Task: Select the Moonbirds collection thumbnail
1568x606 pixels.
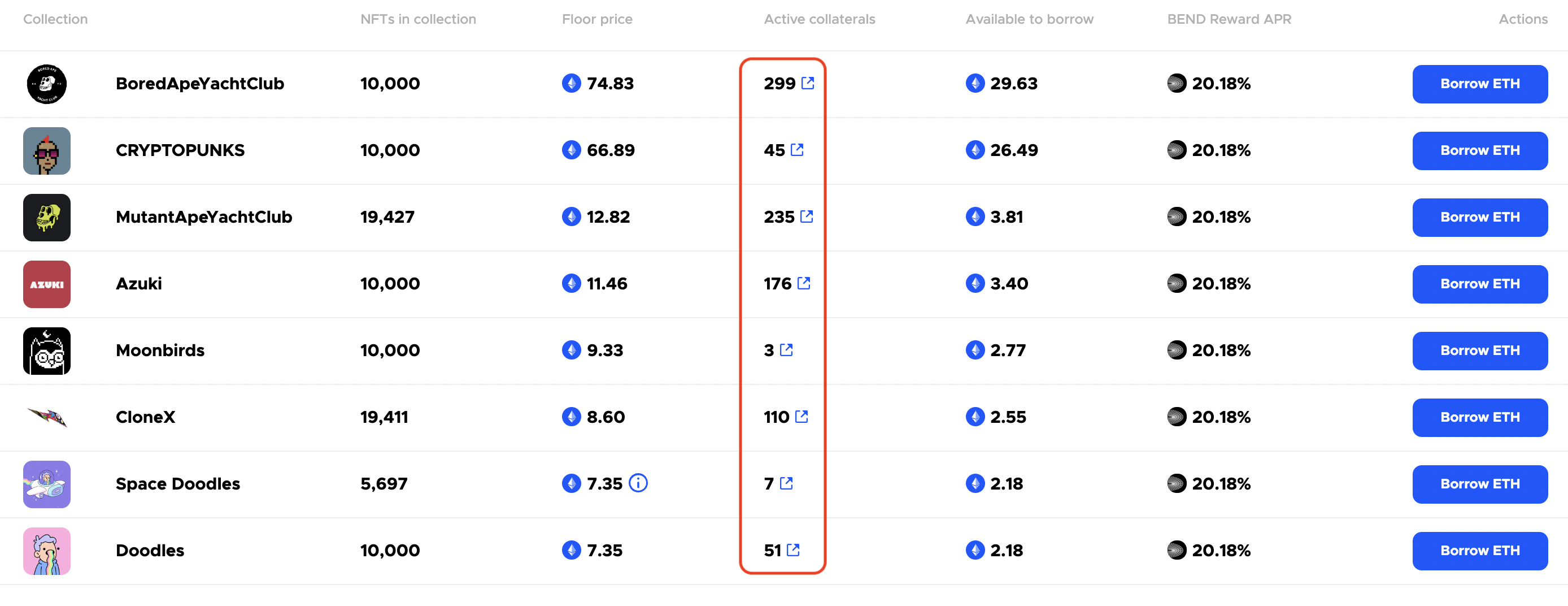Action: pos(47,351)
